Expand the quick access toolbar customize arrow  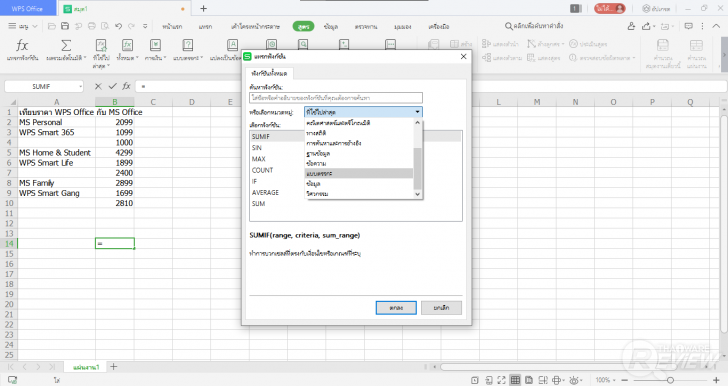pos(145,26)
